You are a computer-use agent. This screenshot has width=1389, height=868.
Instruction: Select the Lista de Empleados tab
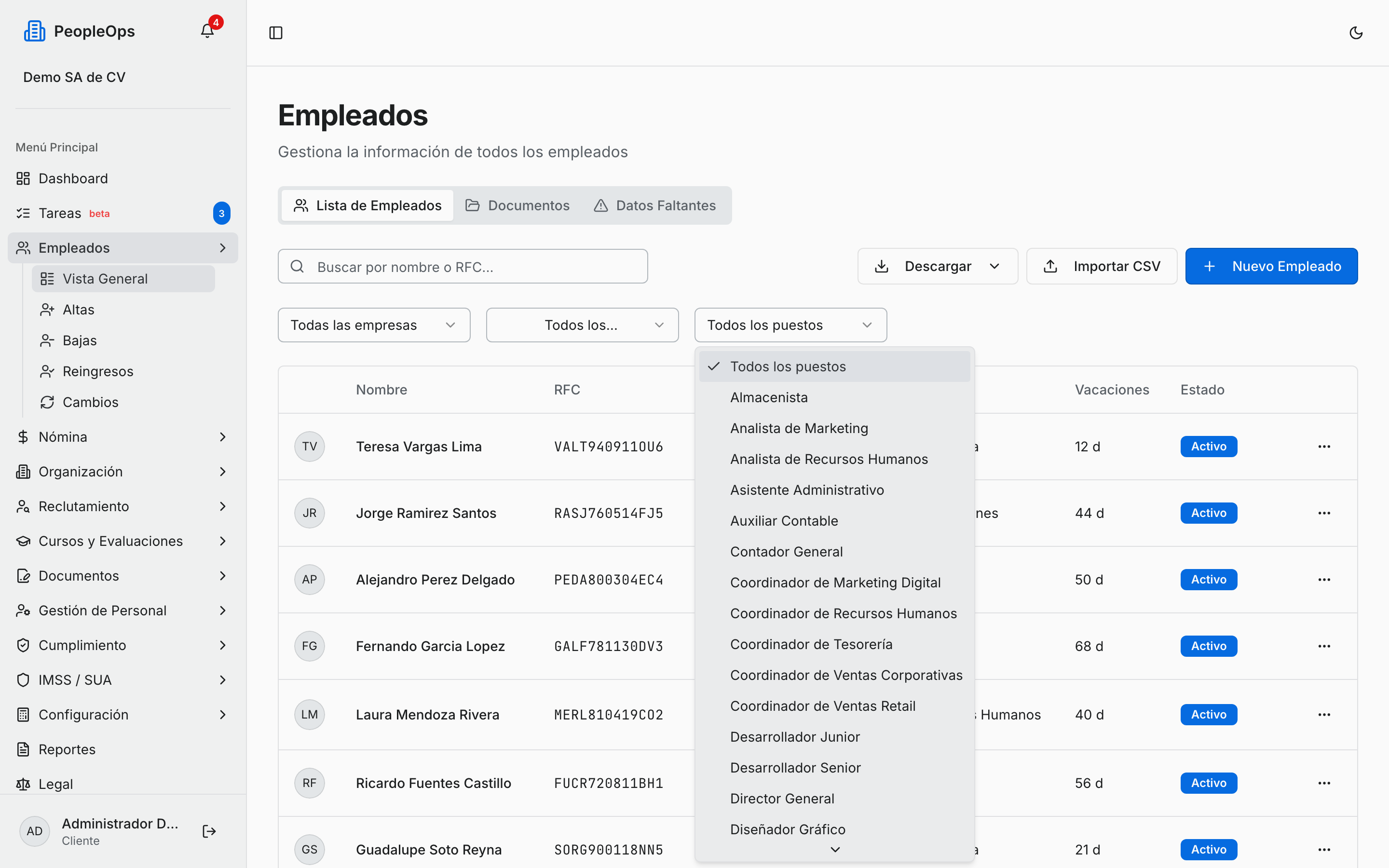(x=368, y=205)
